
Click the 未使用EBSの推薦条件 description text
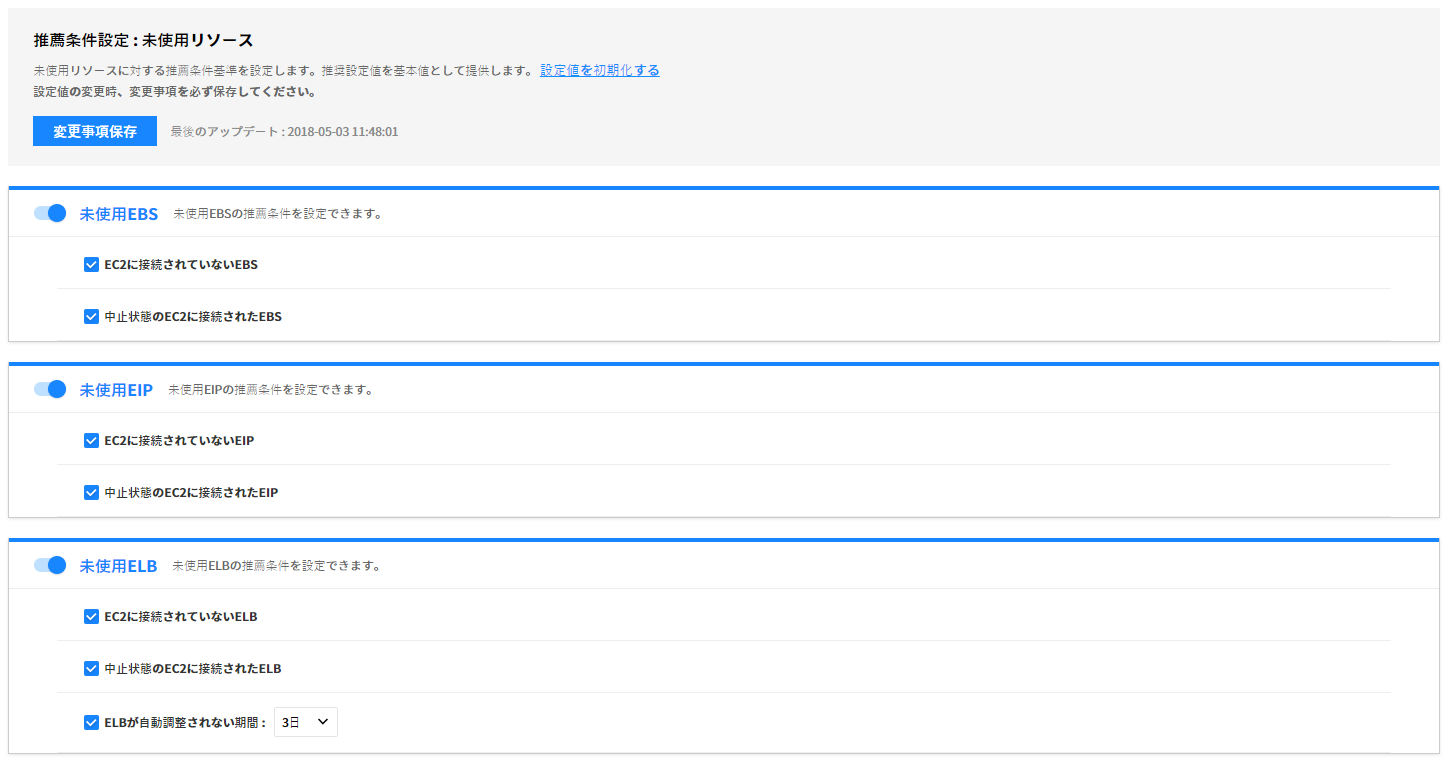click(x=277, y=214)
